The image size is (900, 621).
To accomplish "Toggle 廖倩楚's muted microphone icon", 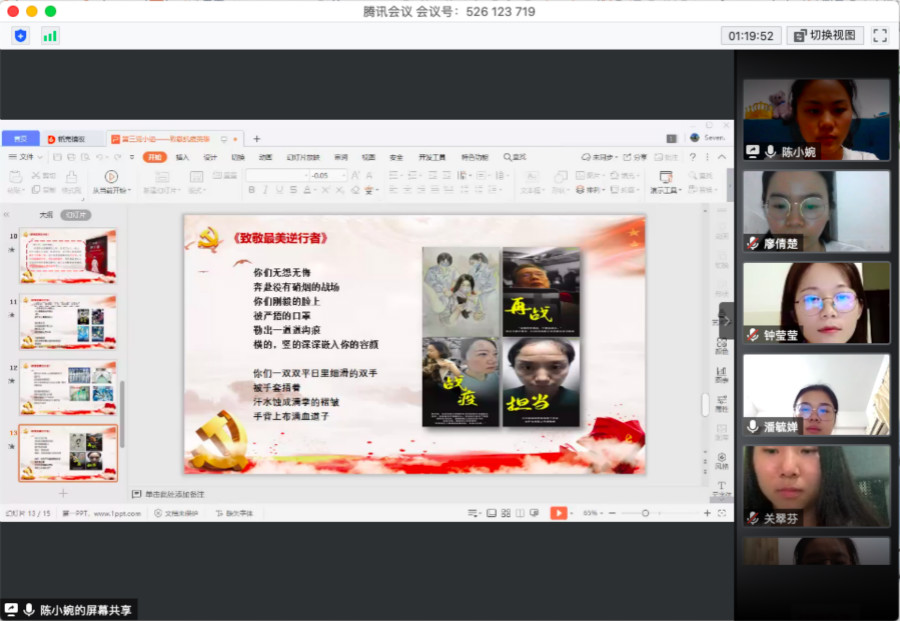I will [x=753, y=243].
